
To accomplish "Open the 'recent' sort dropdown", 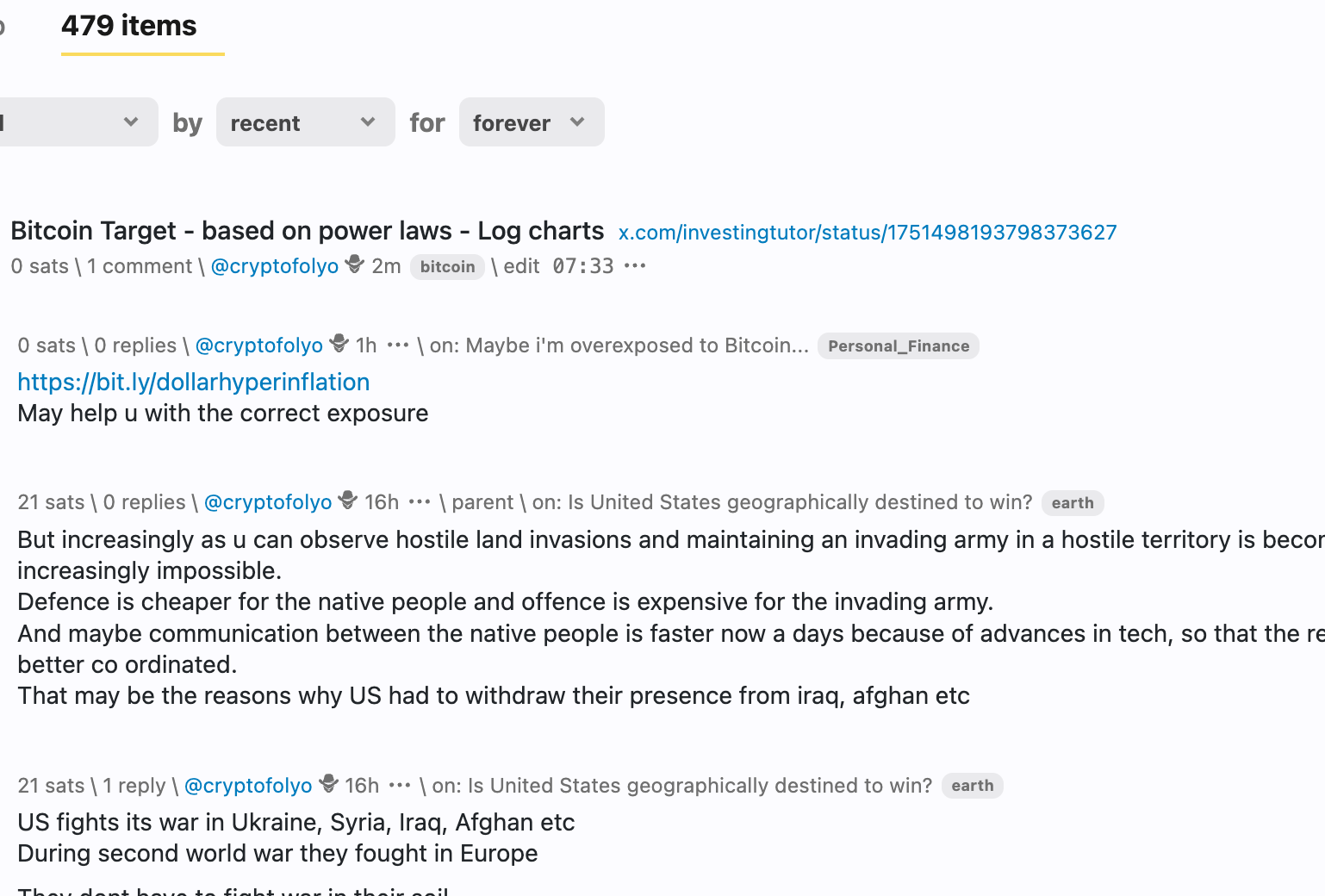I will click(305, 122).
